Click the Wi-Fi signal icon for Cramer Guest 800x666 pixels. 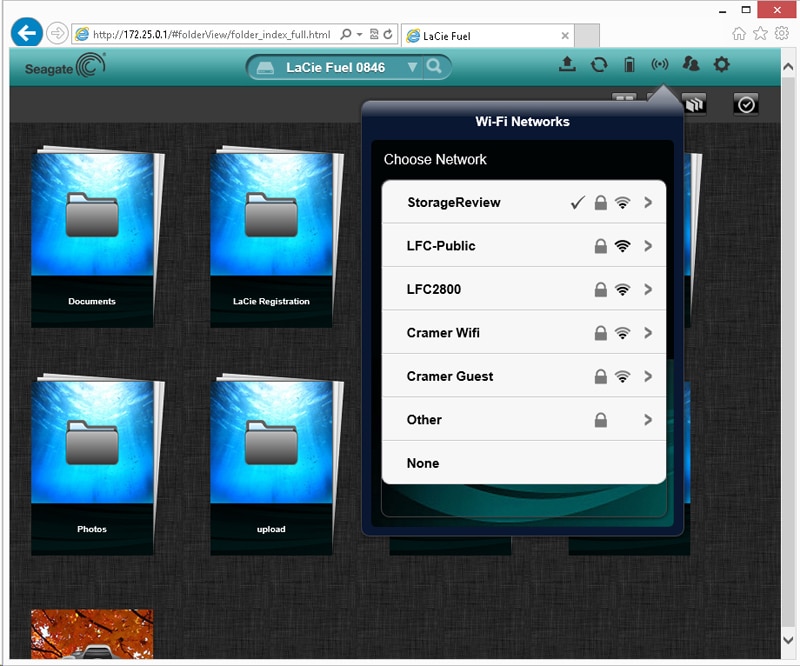click(622, 376)
